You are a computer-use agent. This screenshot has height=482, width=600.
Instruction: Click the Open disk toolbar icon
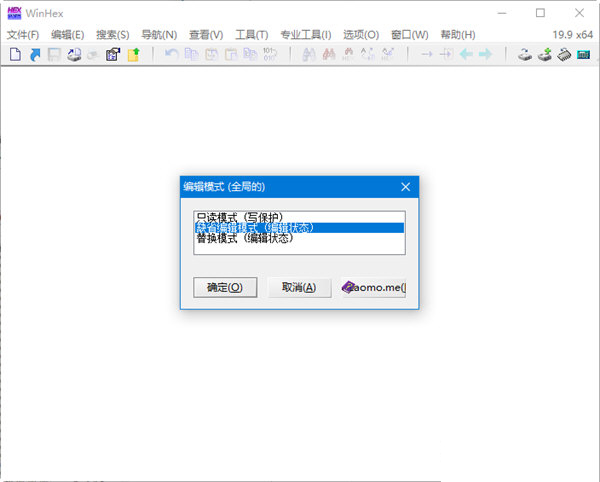pos(525,55)
